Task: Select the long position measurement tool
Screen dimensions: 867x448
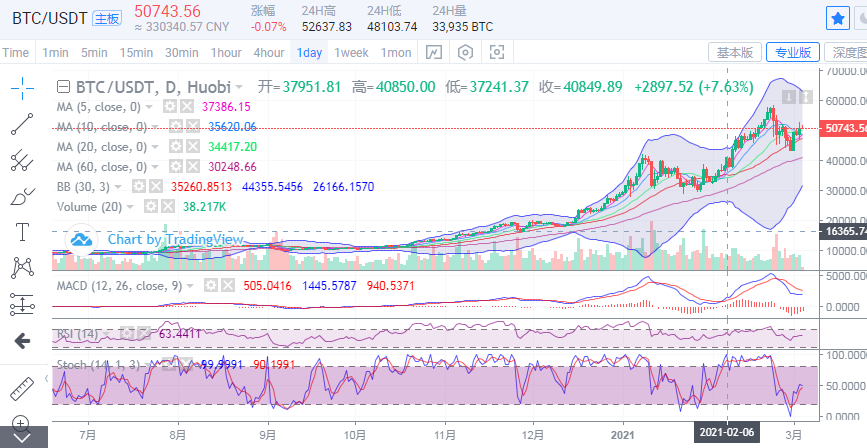Action: pyautogui.click(x=22, y=305)
